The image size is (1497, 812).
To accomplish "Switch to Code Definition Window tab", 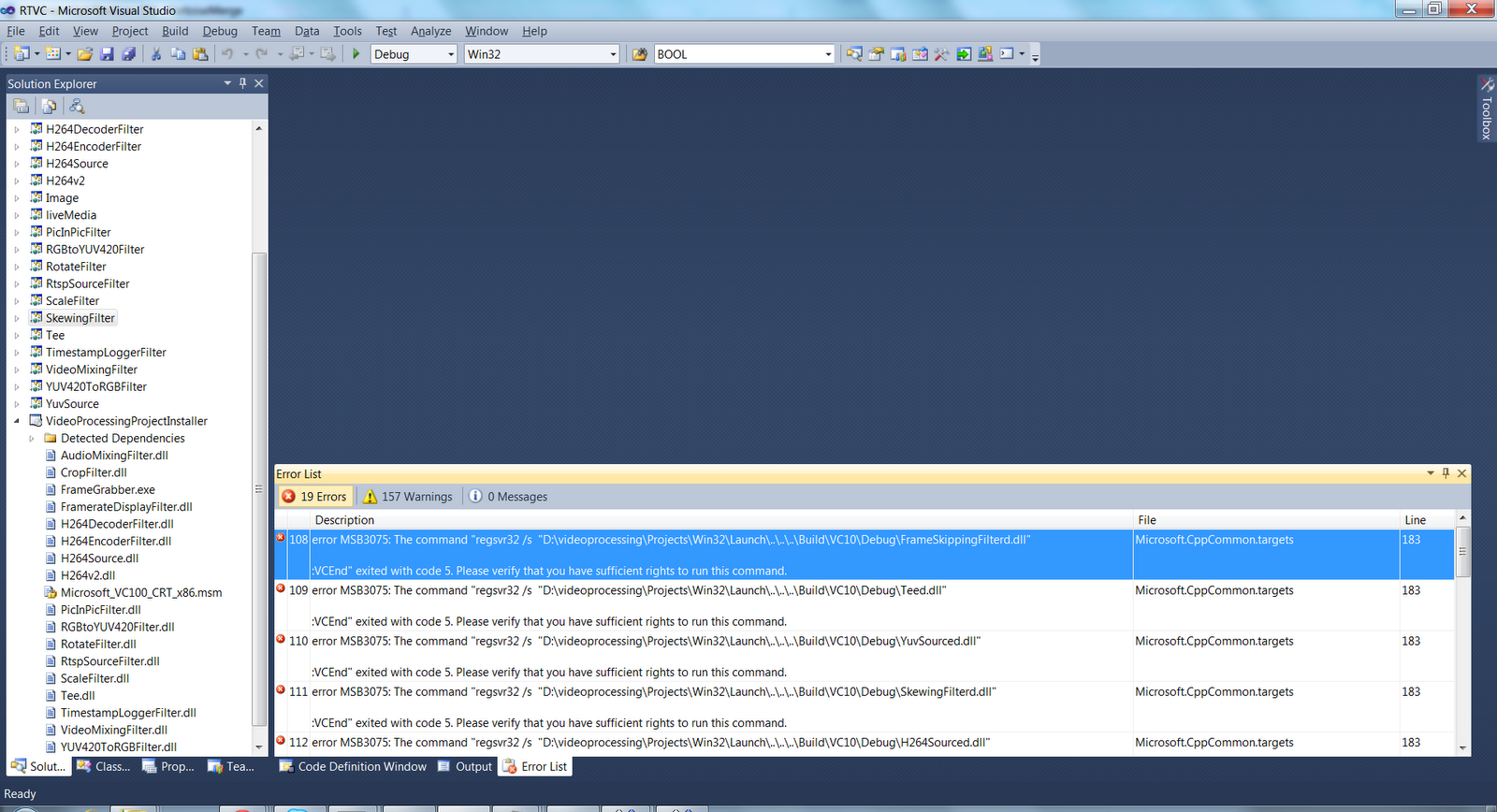I will (x=353, y=766).
